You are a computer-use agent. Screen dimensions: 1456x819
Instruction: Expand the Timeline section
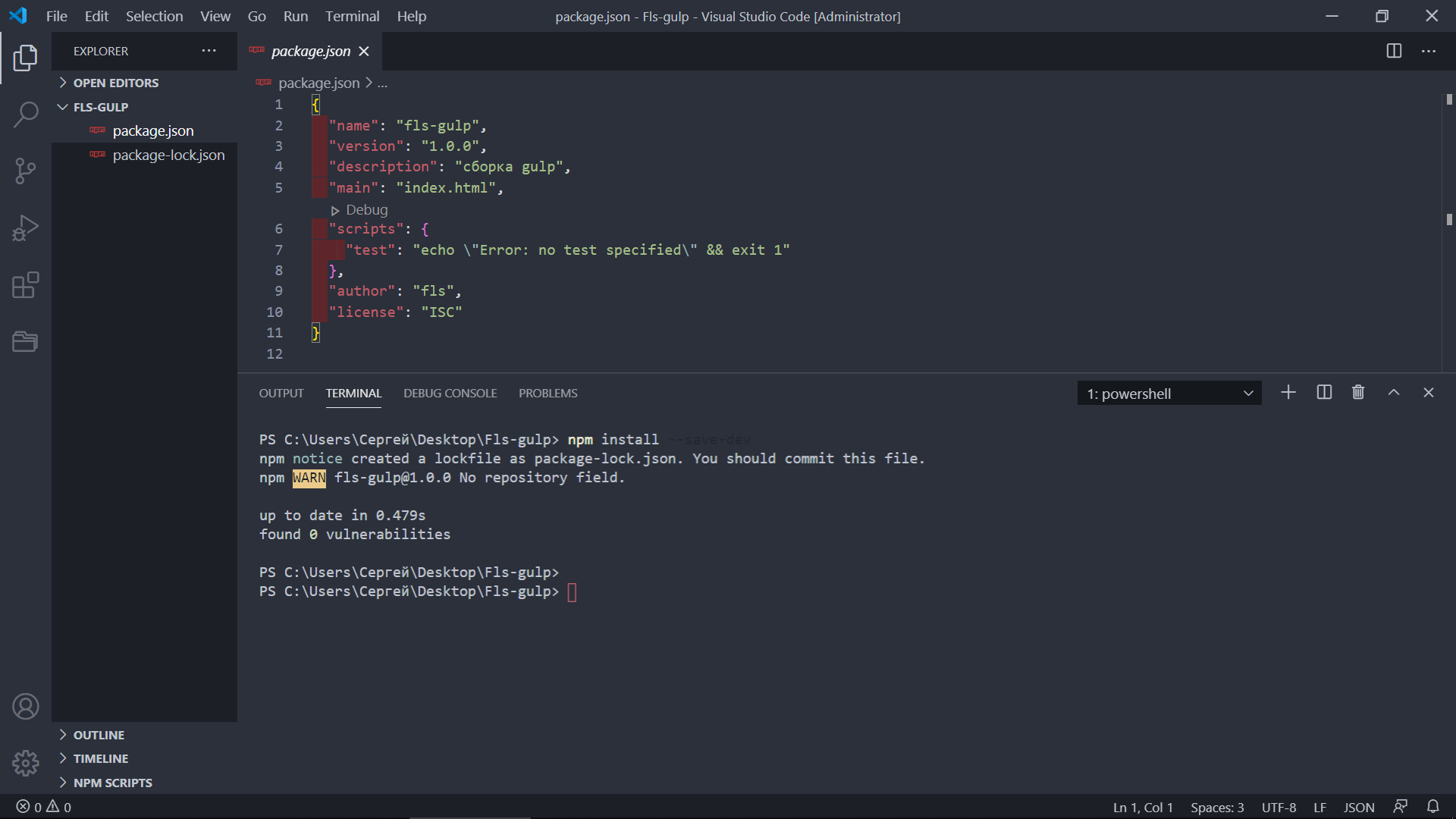[101, 758]
